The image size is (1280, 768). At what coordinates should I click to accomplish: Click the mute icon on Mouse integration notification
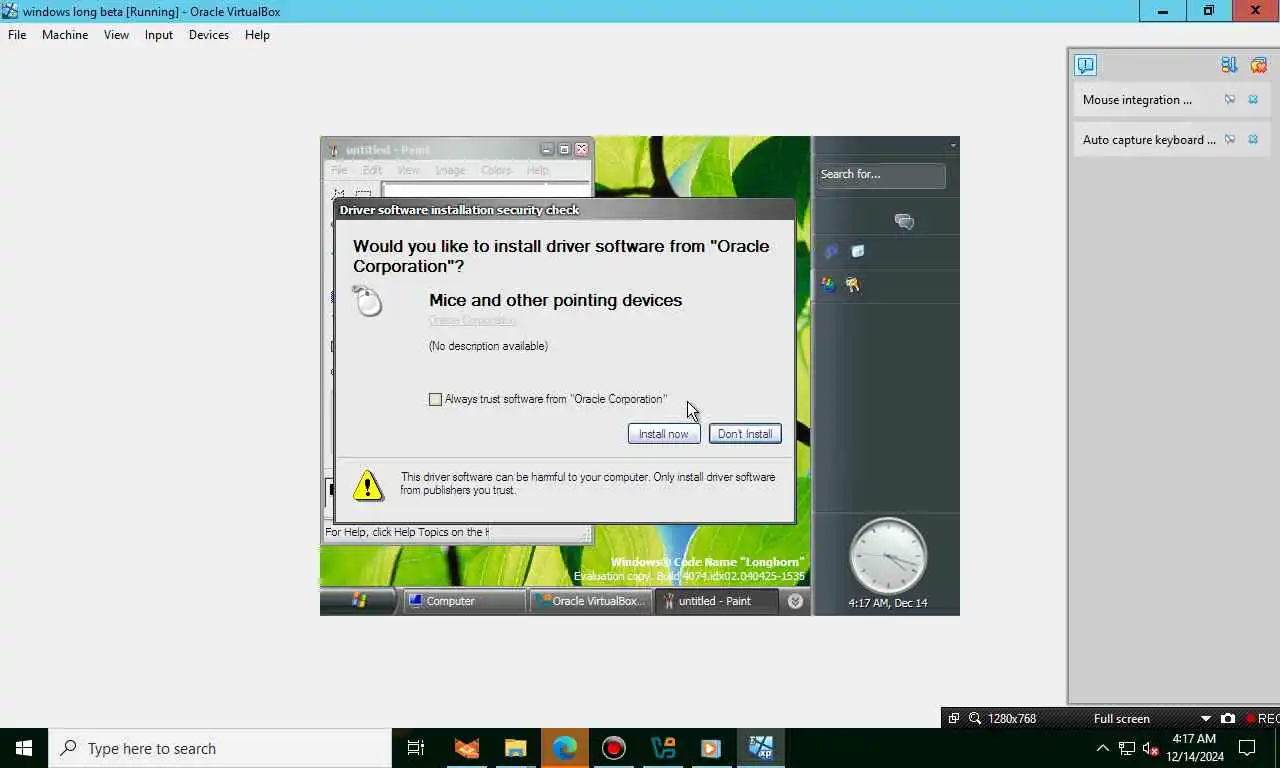click(x=1230, y=100)
